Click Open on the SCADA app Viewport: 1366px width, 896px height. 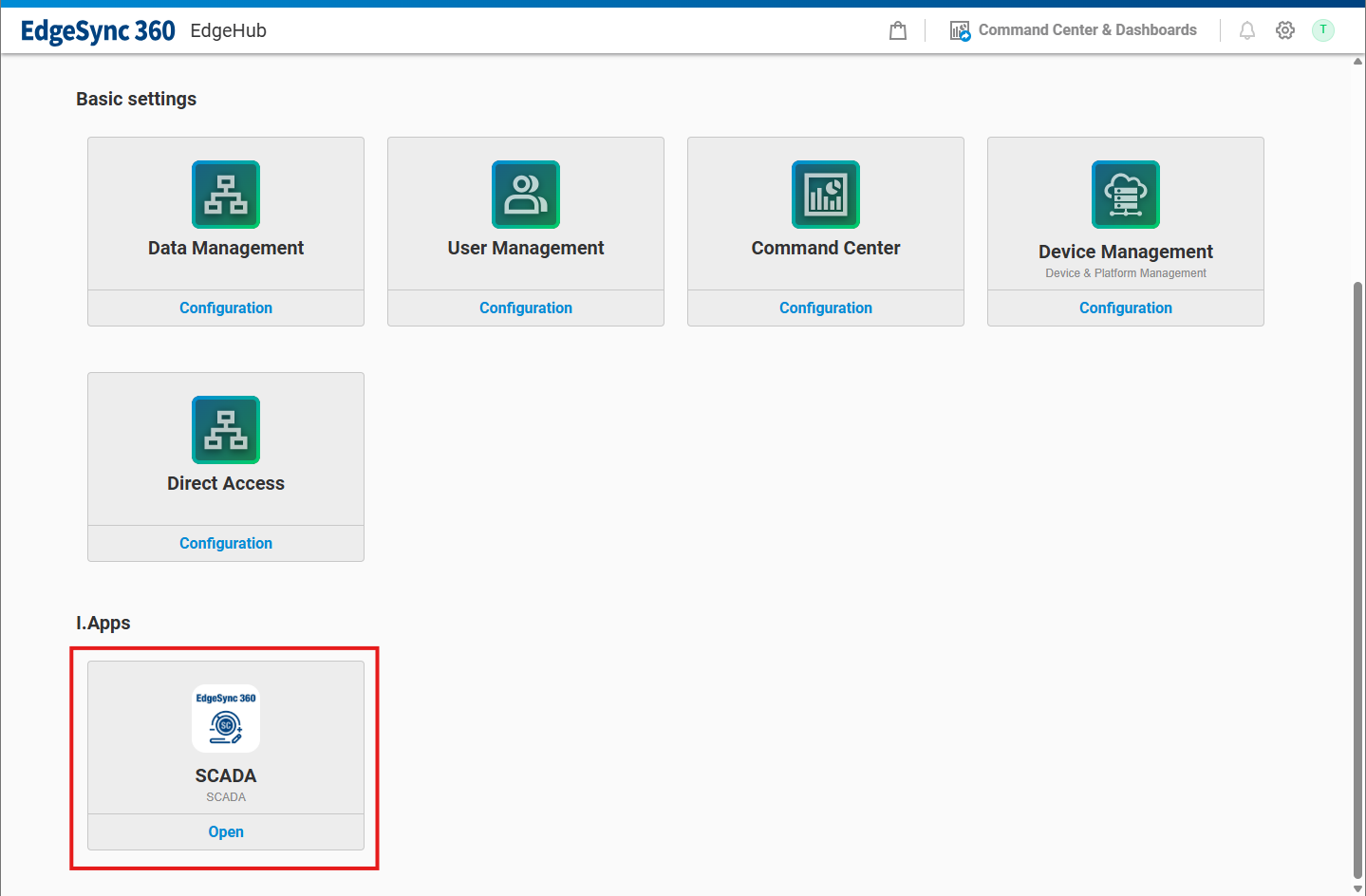(226, 831)
